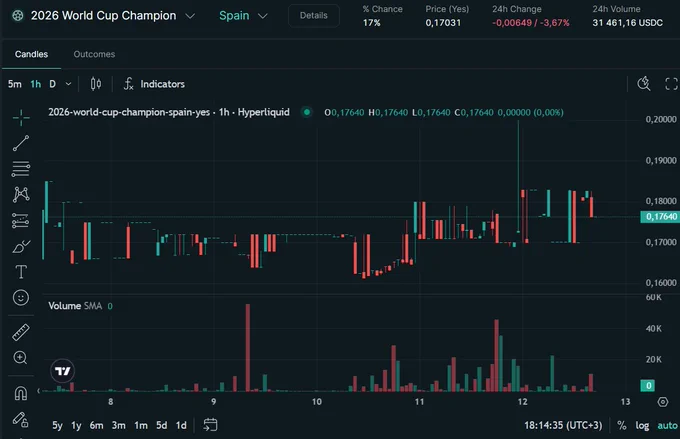
Task: Click the 17% chance value
Action: pyautogui.click(x=372, y=23)
